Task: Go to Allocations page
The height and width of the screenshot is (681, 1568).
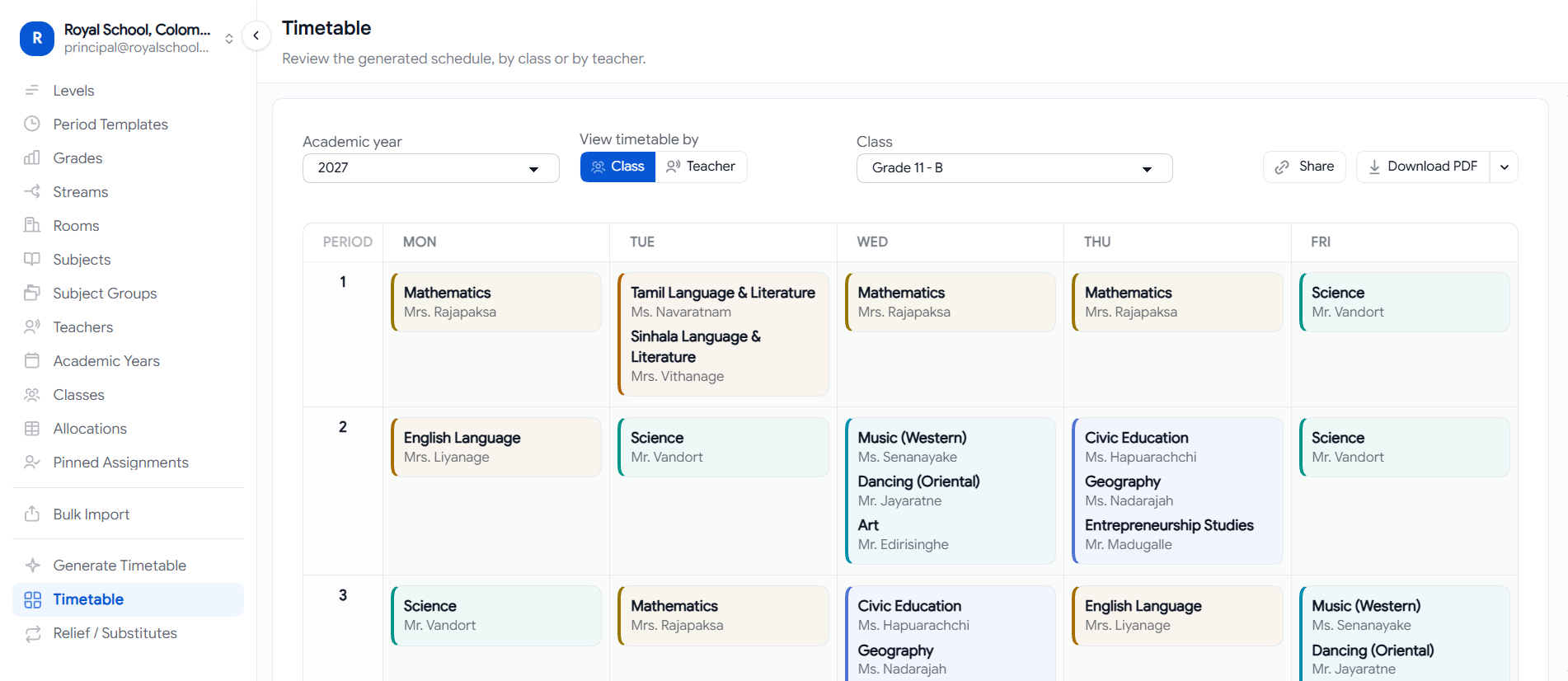Action: point(128,428)
